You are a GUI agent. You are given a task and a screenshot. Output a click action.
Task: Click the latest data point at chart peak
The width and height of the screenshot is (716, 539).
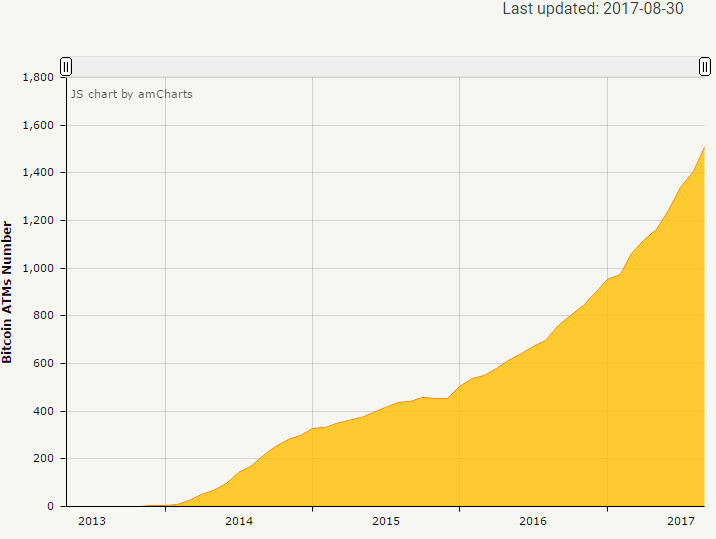(x=704, y=148)
